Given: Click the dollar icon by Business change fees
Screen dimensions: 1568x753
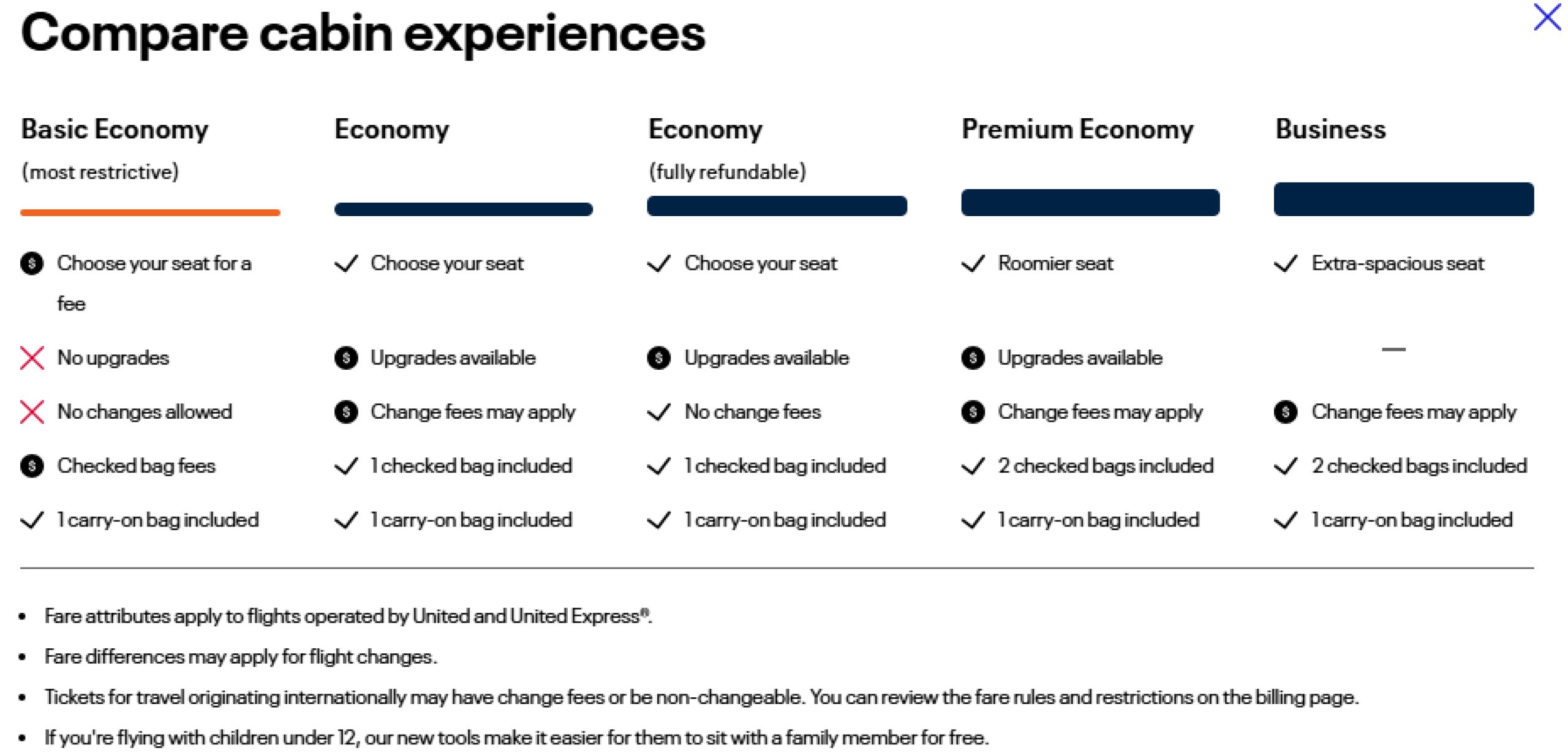Looking at the screenshot, I should tap(1286, 412).
